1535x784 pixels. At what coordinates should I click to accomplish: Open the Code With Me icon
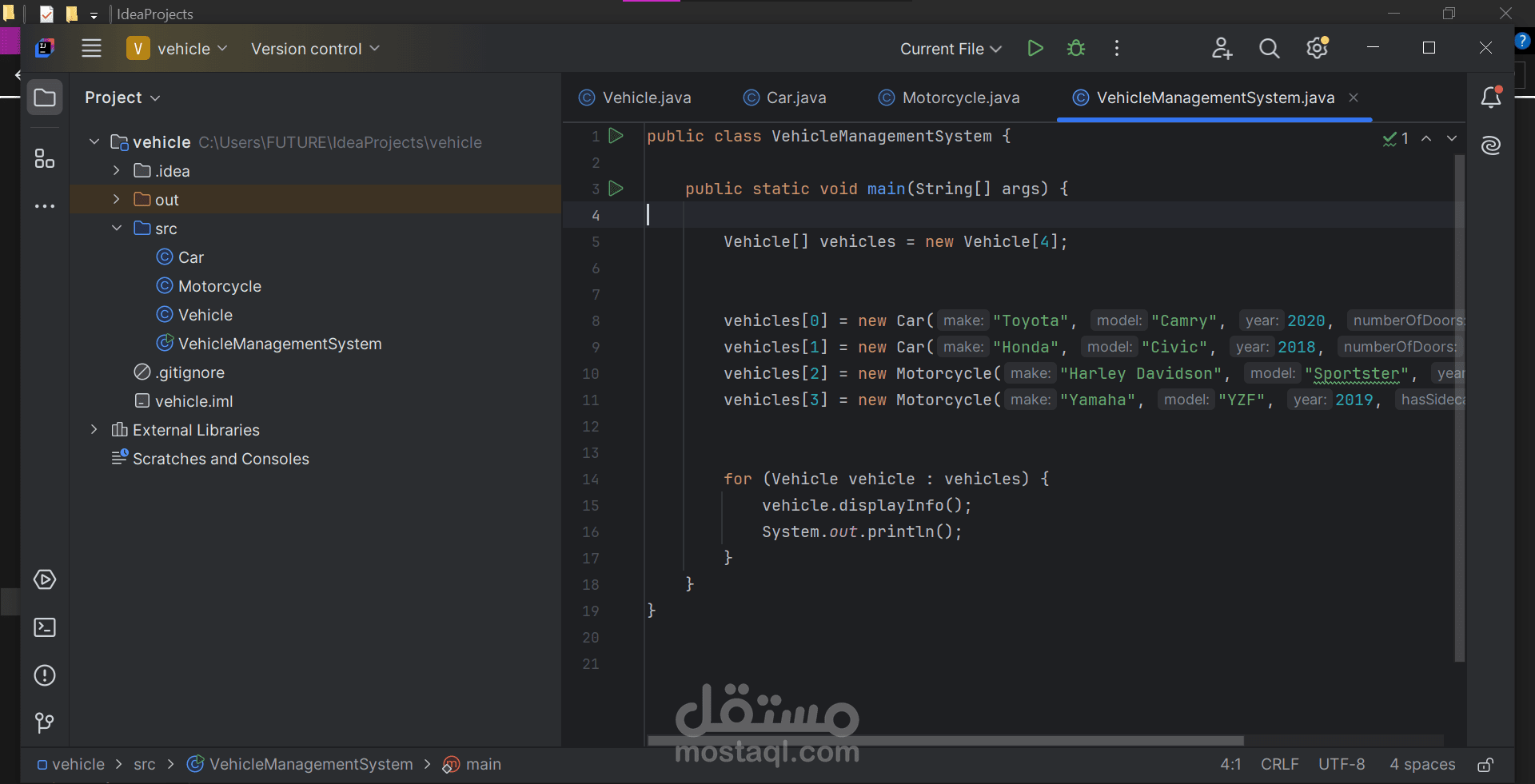click(x=1222, y=48)
